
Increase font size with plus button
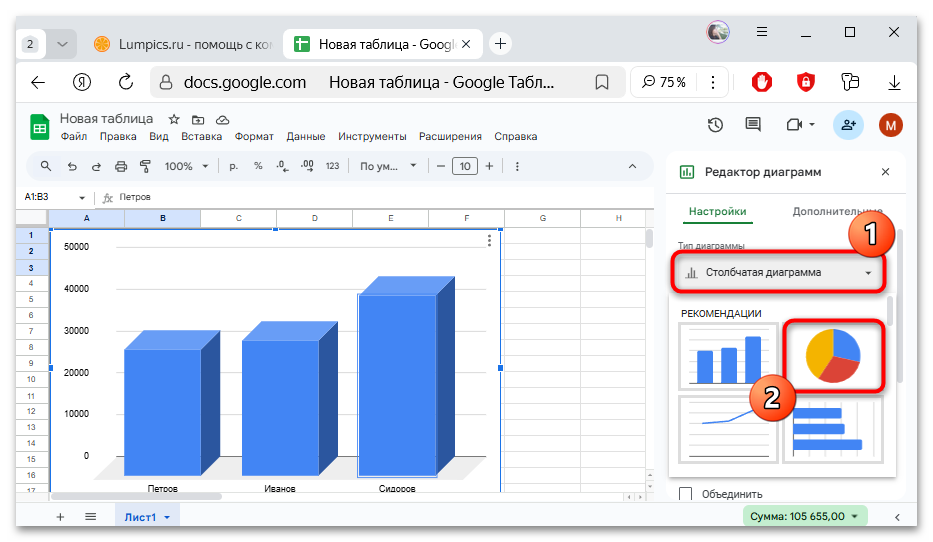click(x=491, y=166)
